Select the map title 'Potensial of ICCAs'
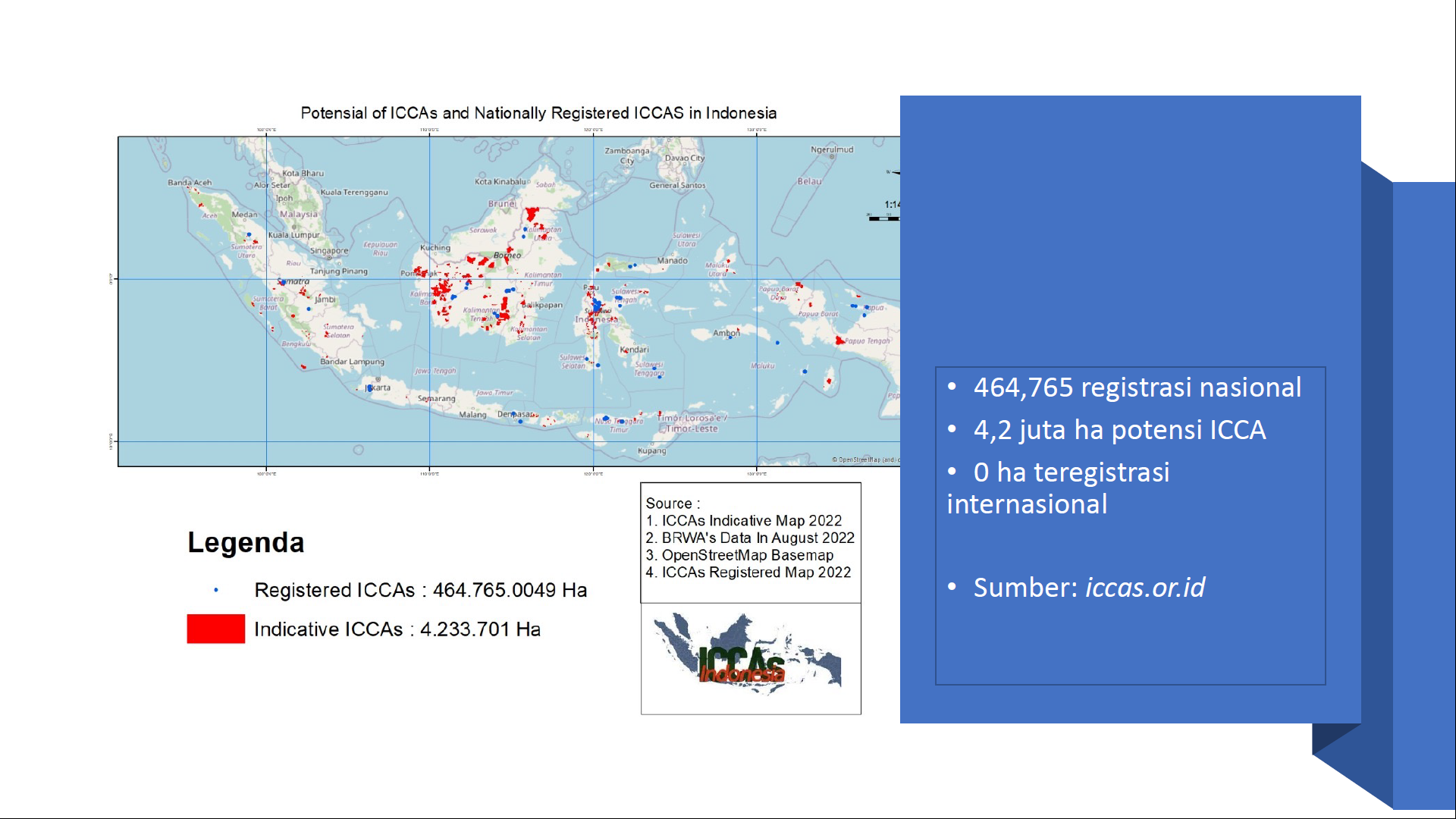The image size is (1456, 819). click(x=538, y=113)
